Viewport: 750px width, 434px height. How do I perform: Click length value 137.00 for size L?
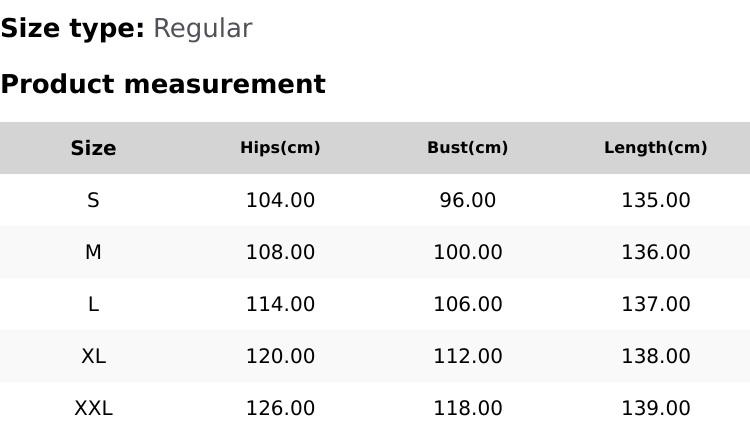coord(655,304)
